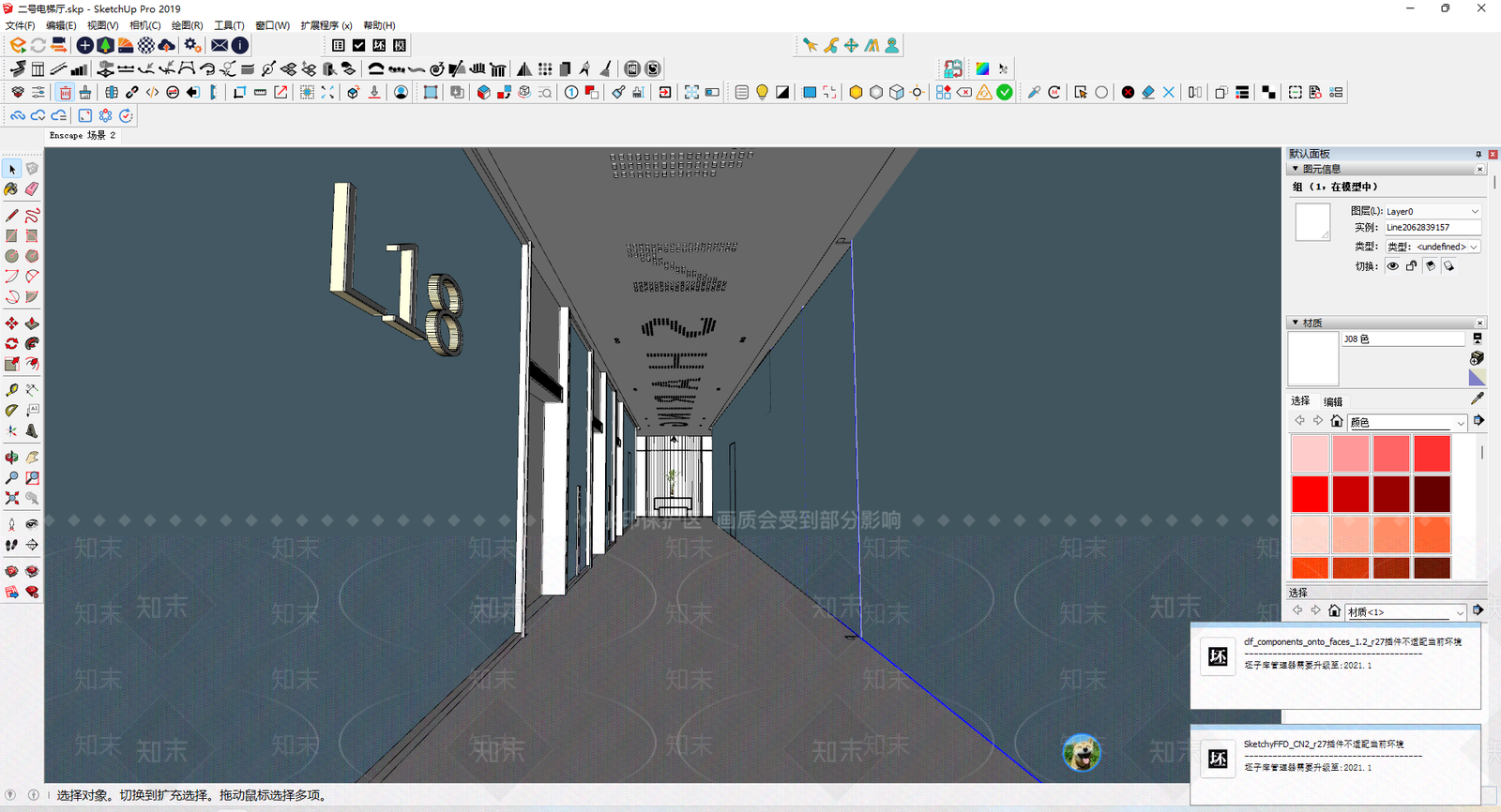Click the details arrow beside 颜色 dropdown
The height and width of the screenshot is (812, 1501).
(1478, 421)
